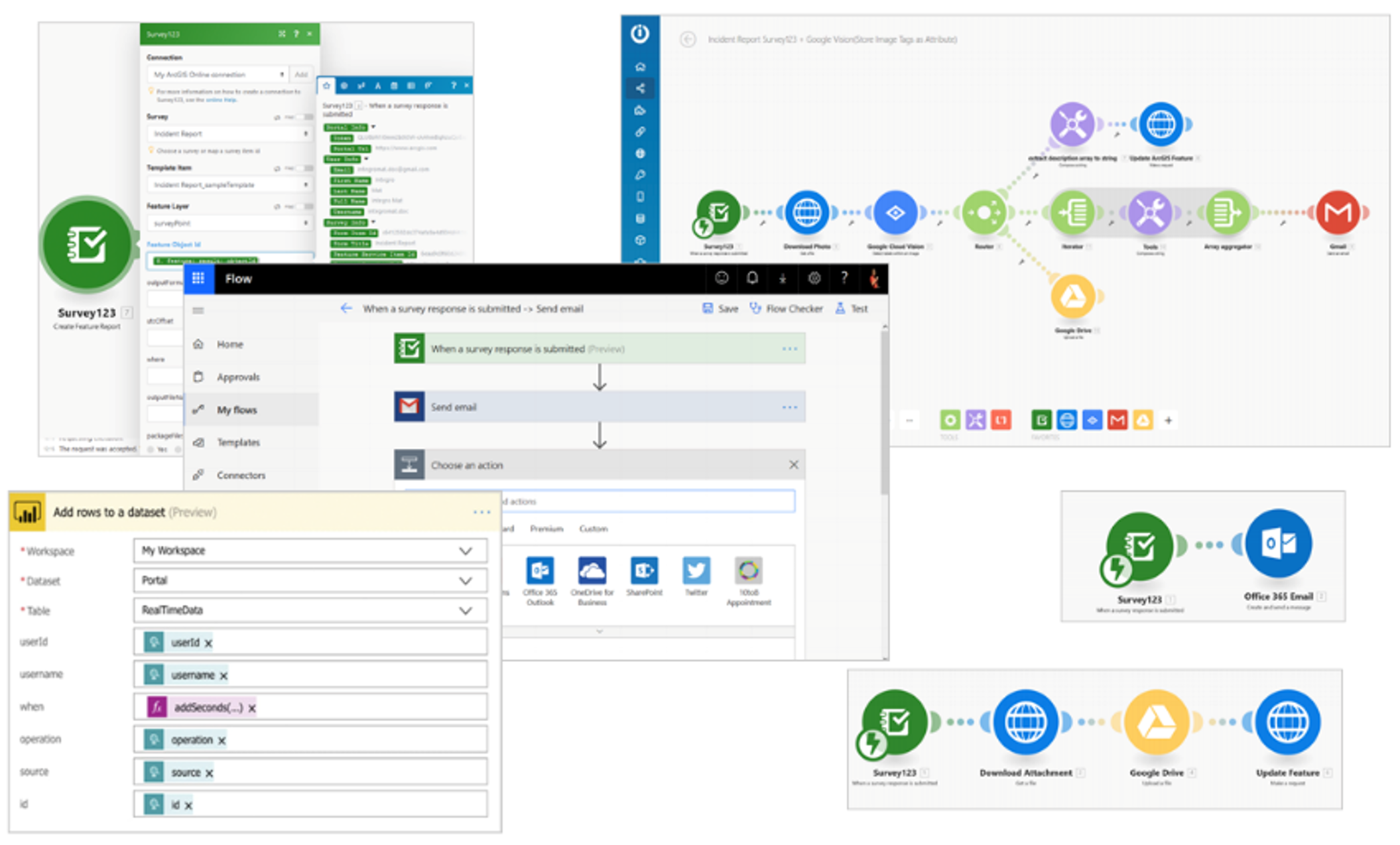Open the Flow app launcher waffle icon

click(198, 279)
